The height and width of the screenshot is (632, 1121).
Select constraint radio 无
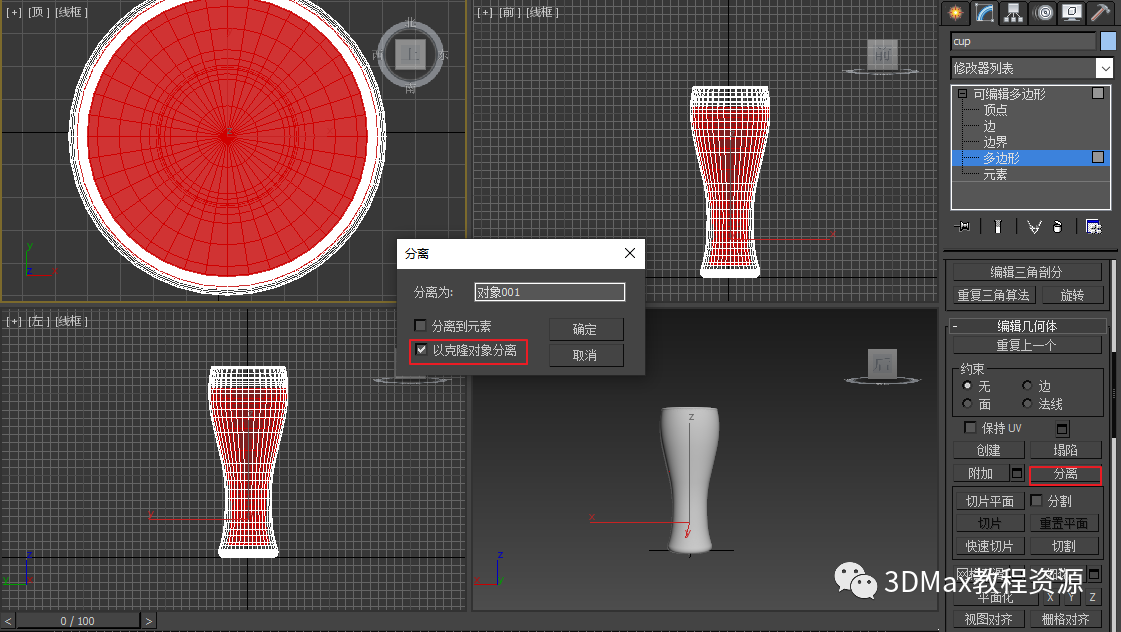tap(967, 385)
